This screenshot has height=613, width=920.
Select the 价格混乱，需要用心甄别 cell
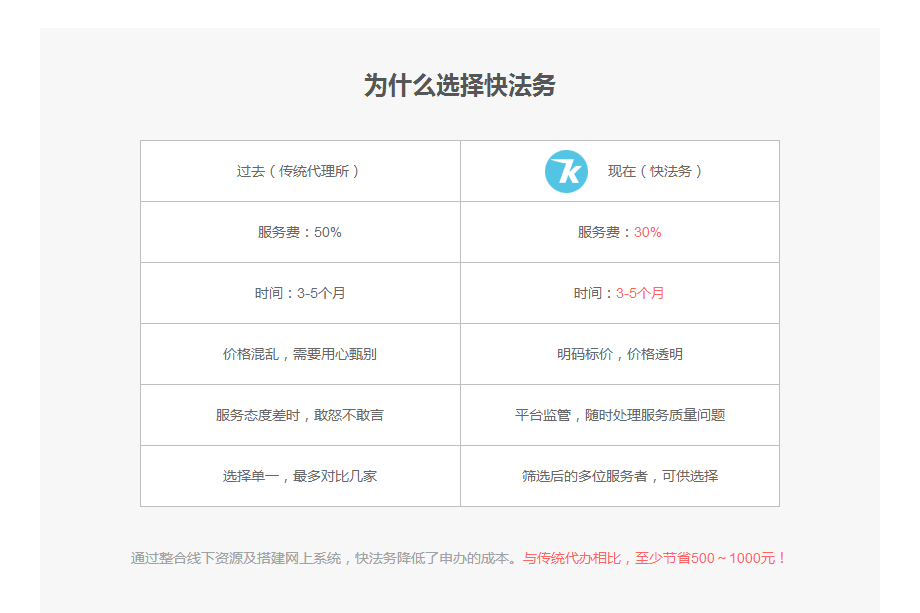coord(300,354)
